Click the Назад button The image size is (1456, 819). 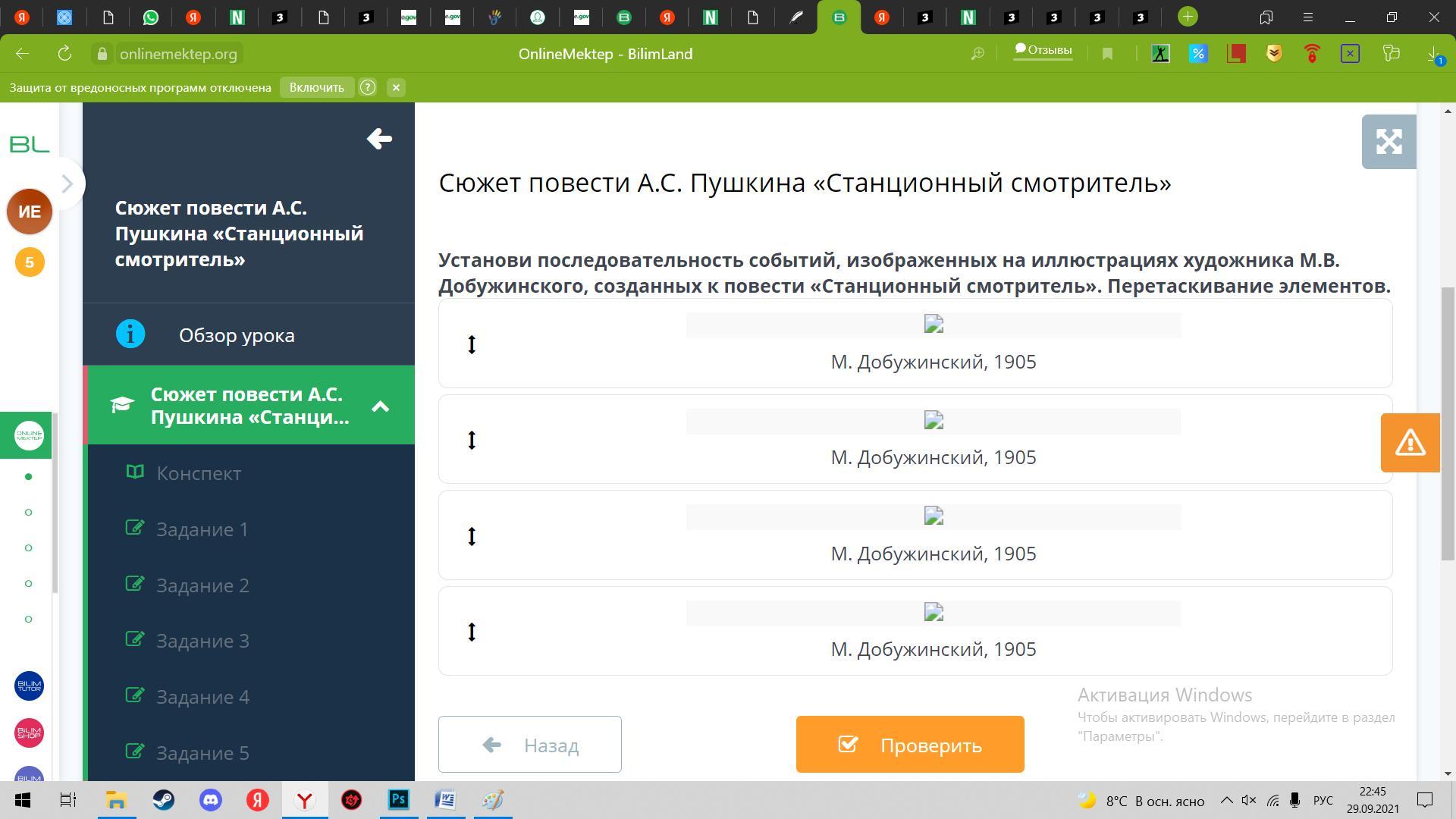point(529,745)
